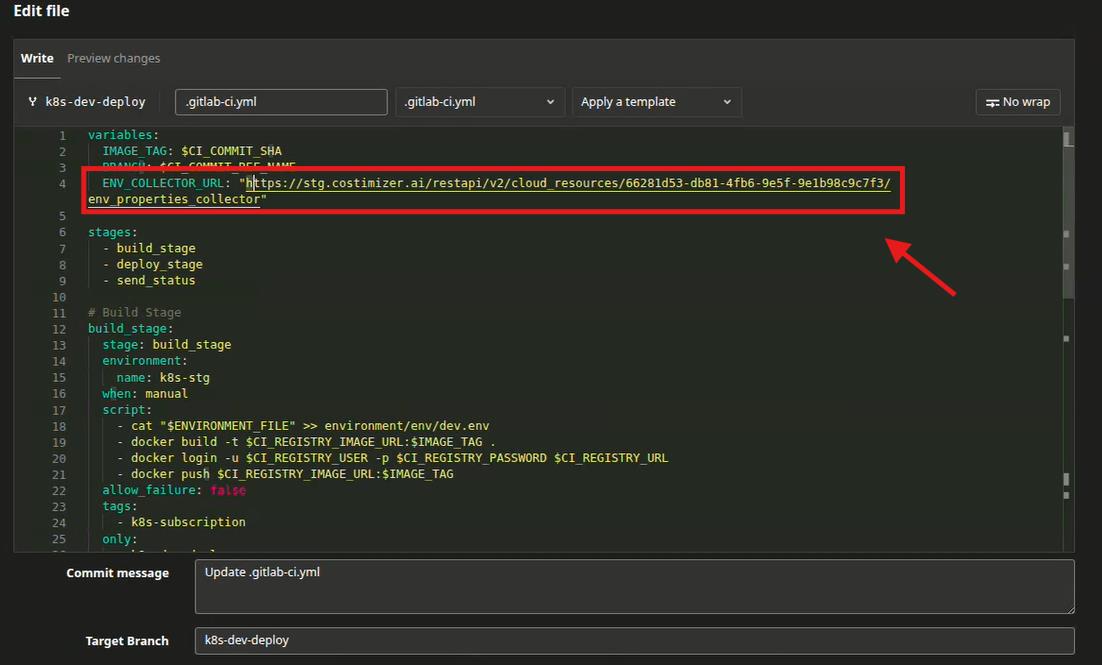Click 'build_stage:' job key on line 12
1102x665 pixels.
131,328
